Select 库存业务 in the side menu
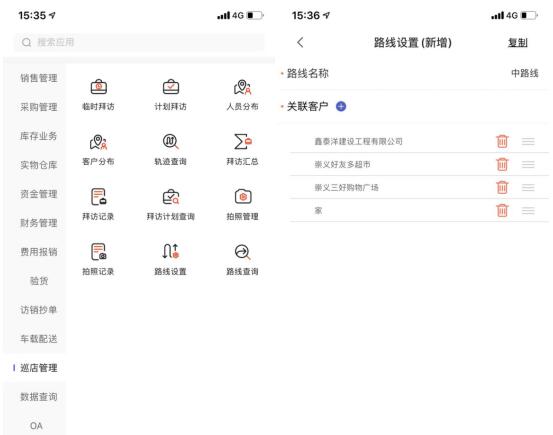Screen dimensions: 553x435 click(x=38, y=136)
